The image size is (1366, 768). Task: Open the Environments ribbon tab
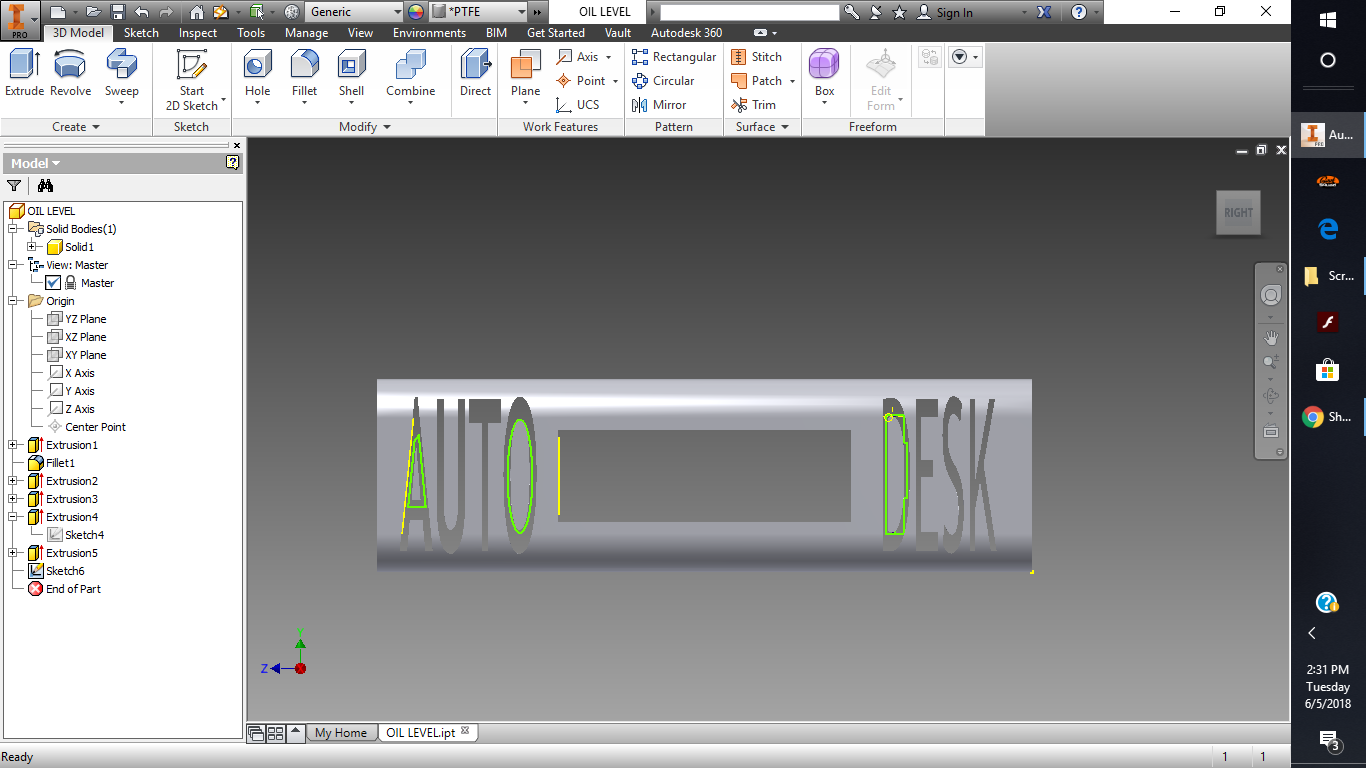[429, 33]
